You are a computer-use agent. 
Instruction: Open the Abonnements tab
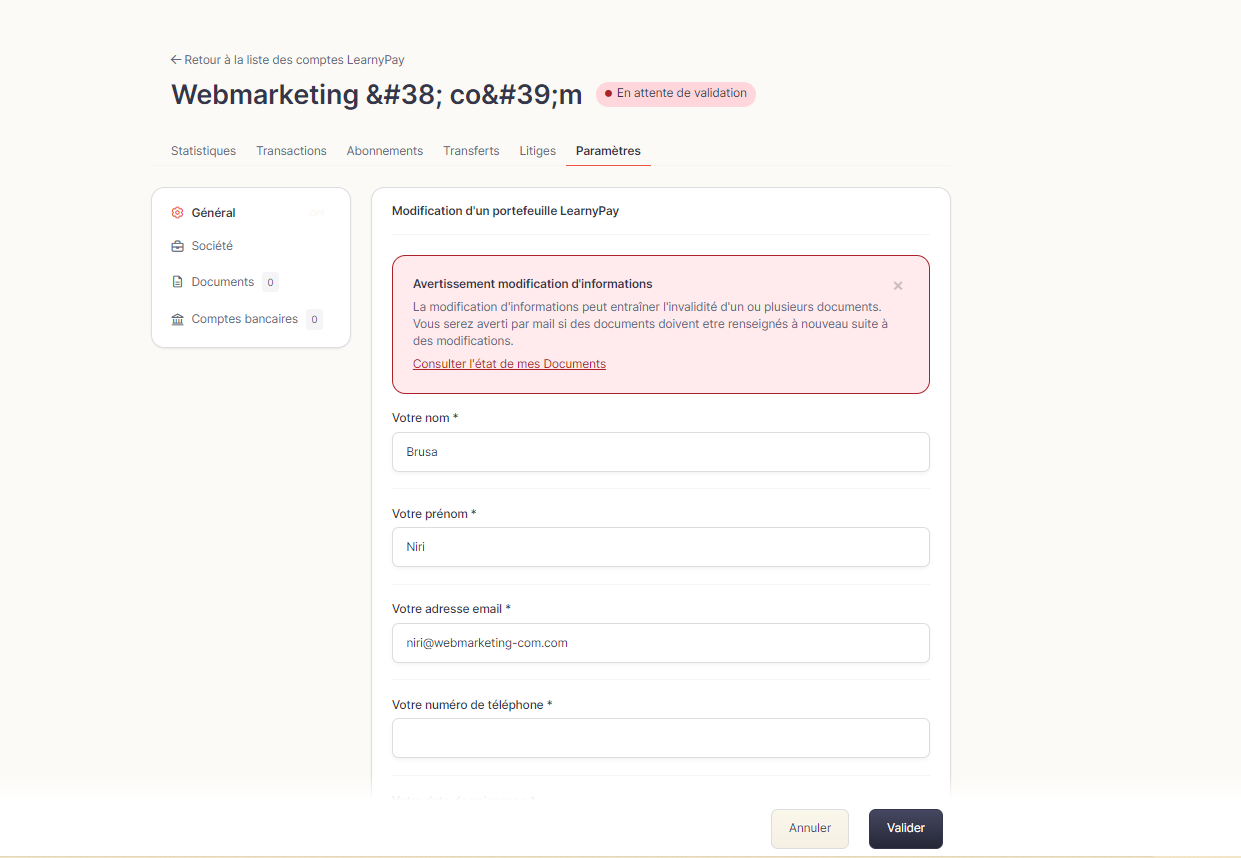pyautogui.click(x=385, y=151)
